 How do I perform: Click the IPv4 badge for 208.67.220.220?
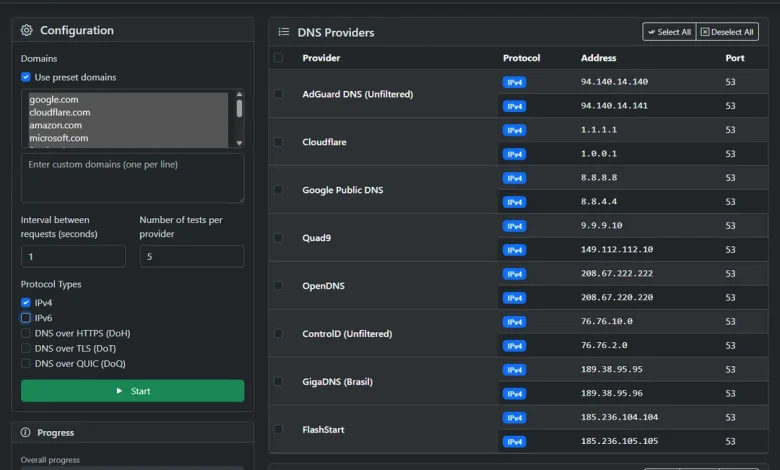click(x=514, y=298)
